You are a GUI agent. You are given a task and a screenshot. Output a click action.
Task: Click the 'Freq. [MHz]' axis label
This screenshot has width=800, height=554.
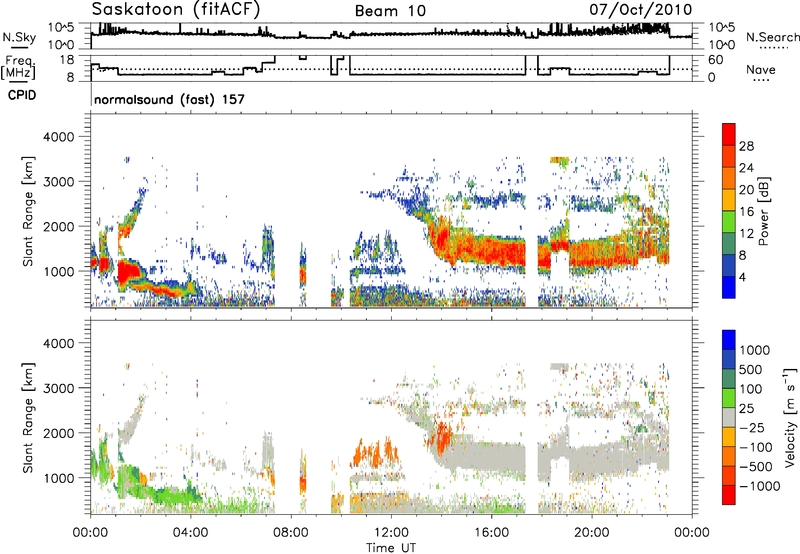[x=18, y=67]
